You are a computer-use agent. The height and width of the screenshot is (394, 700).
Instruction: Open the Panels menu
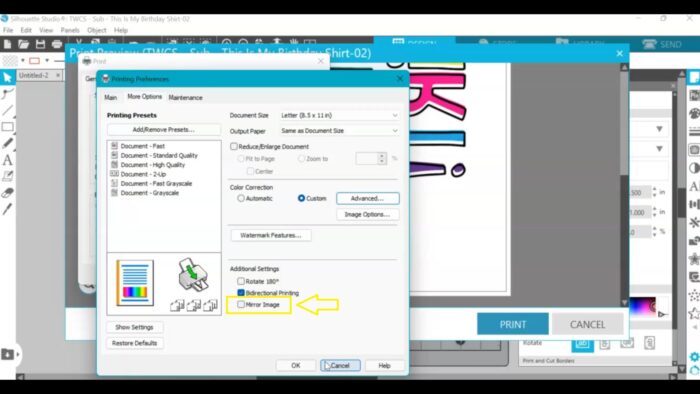click(70, 30)
